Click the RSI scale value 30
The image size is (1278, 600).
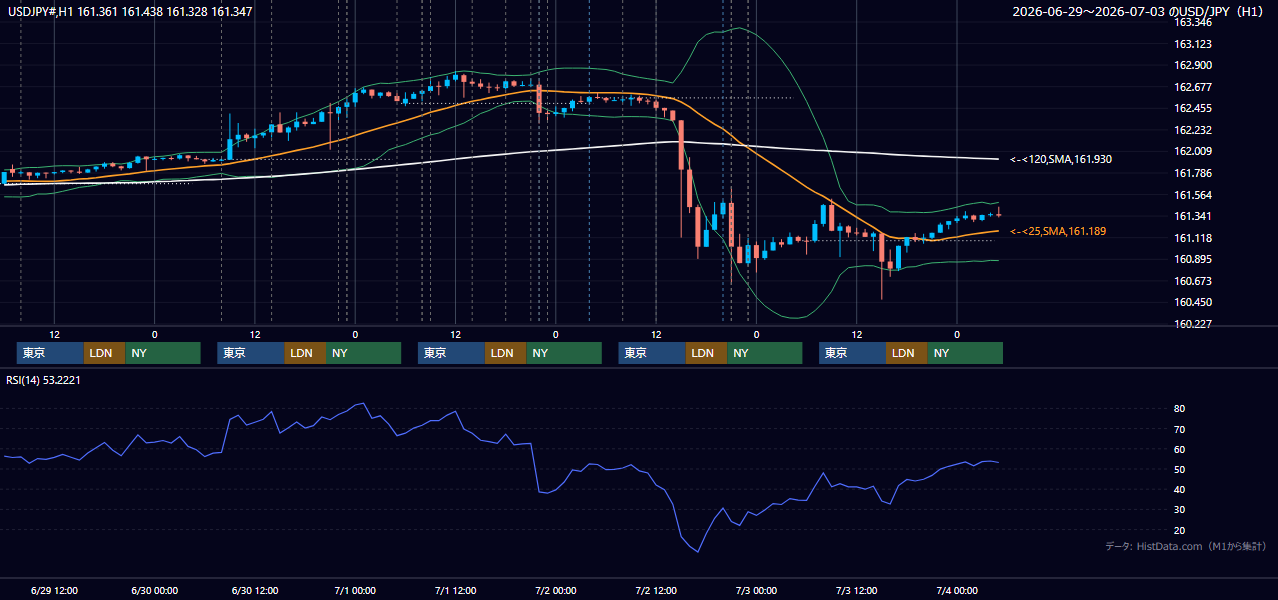pos(1180,509)
